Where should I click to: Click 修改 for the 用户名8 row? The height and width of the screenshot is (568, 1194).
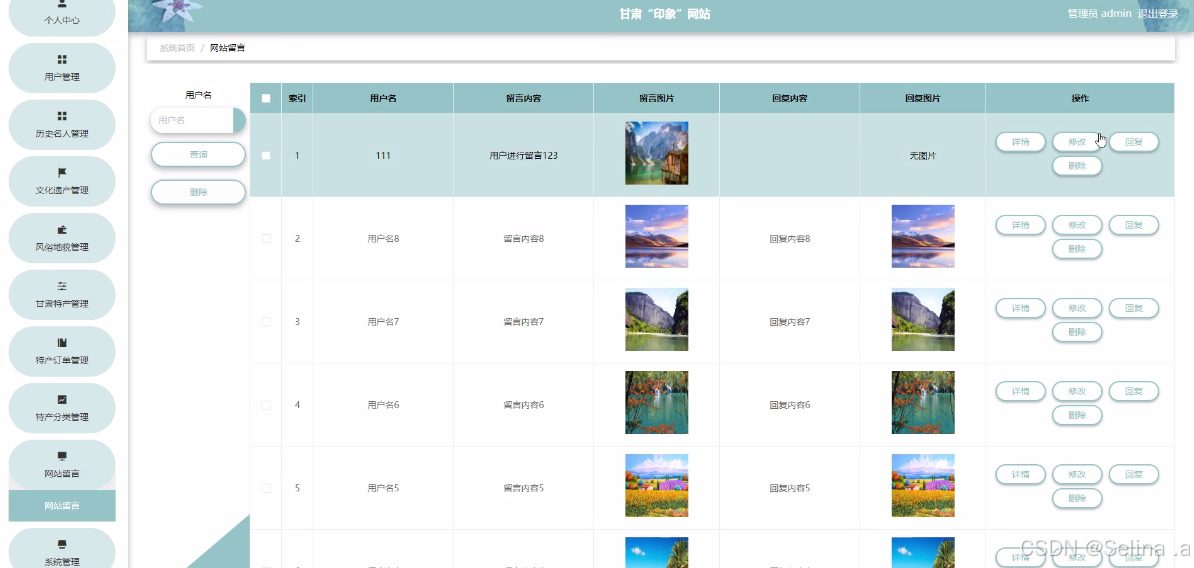pyautogui.click(x=1077, y=225)
